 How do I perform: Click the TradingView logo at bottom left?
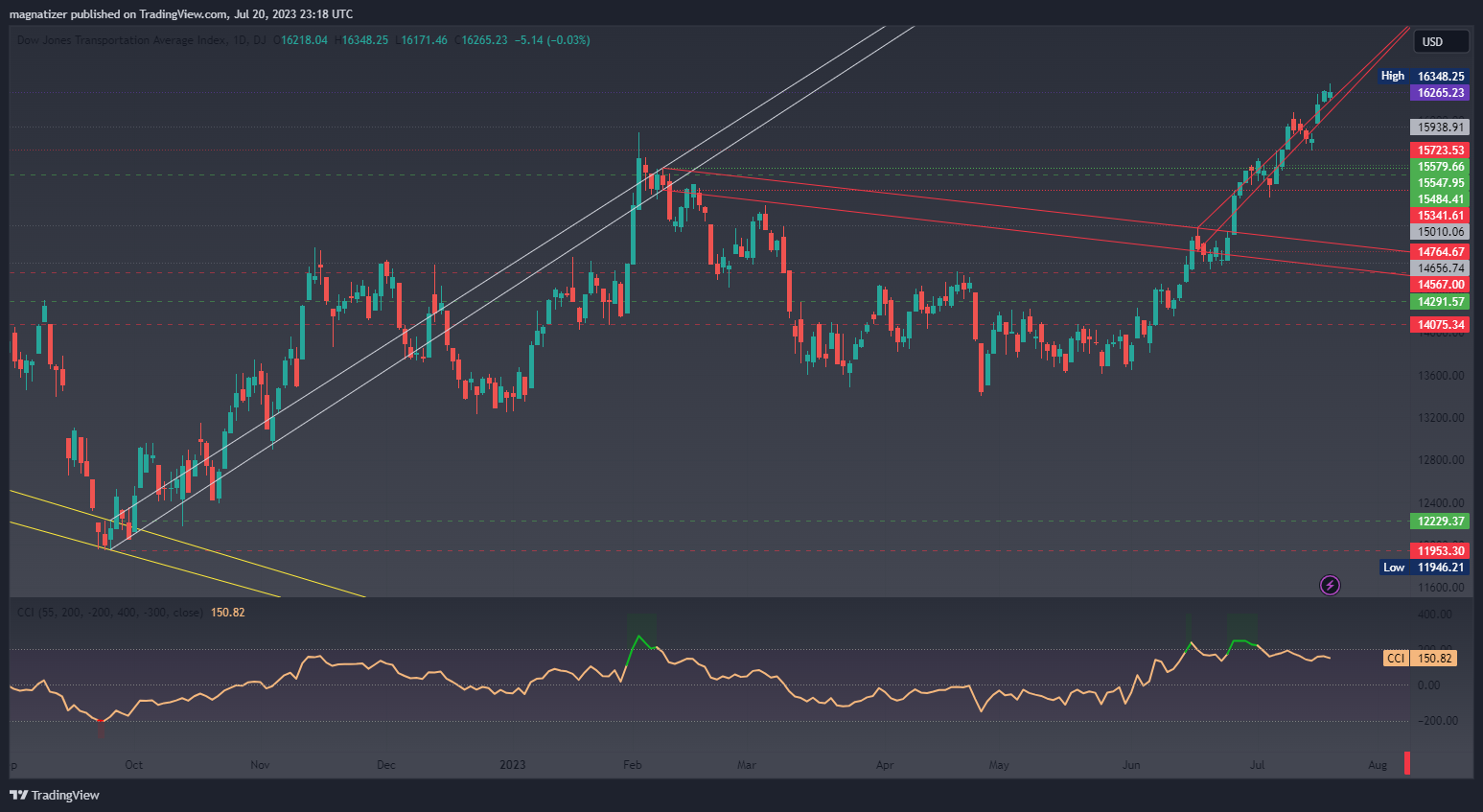(x=55, y=795)
